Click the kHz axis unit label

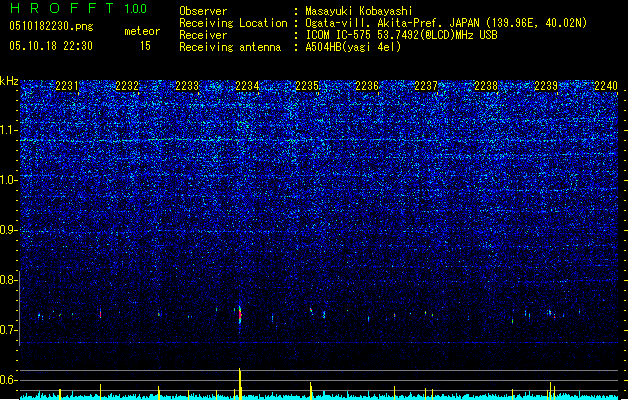(9, 81)
